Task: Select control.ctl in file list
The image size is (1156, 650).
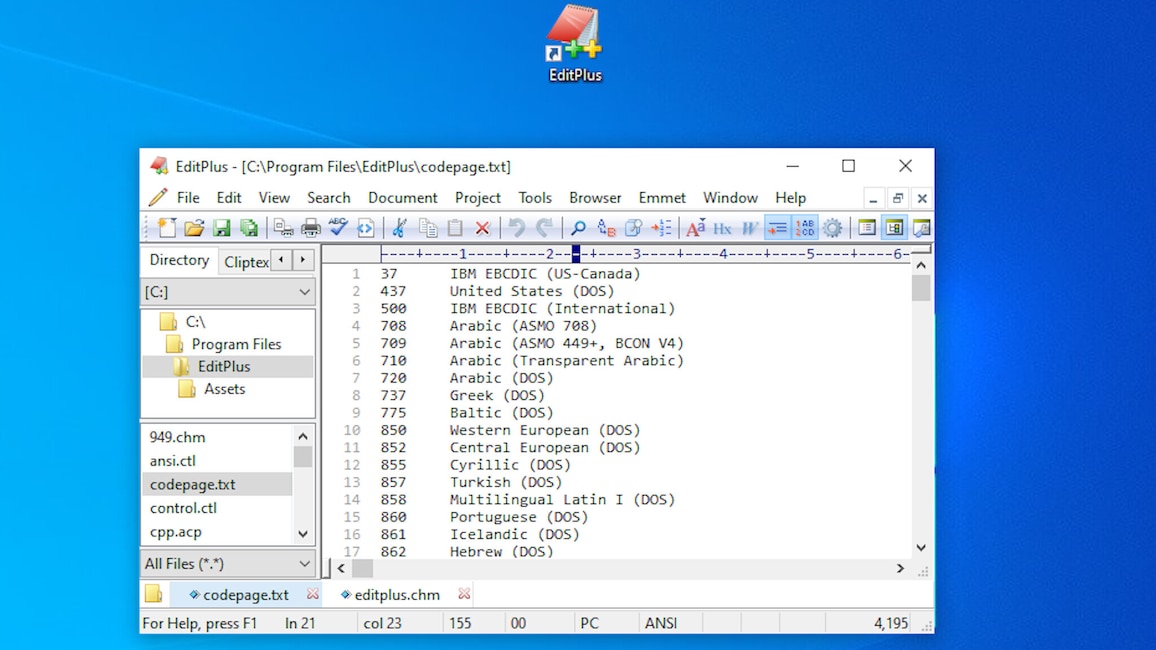Action: (x=183, y=508)
